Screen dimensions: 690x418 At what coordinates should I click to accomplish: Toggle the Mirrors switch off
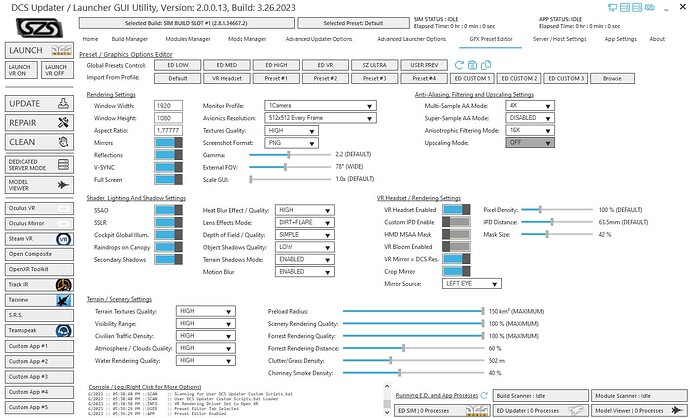pyautogui.click(x=169, y=143)
